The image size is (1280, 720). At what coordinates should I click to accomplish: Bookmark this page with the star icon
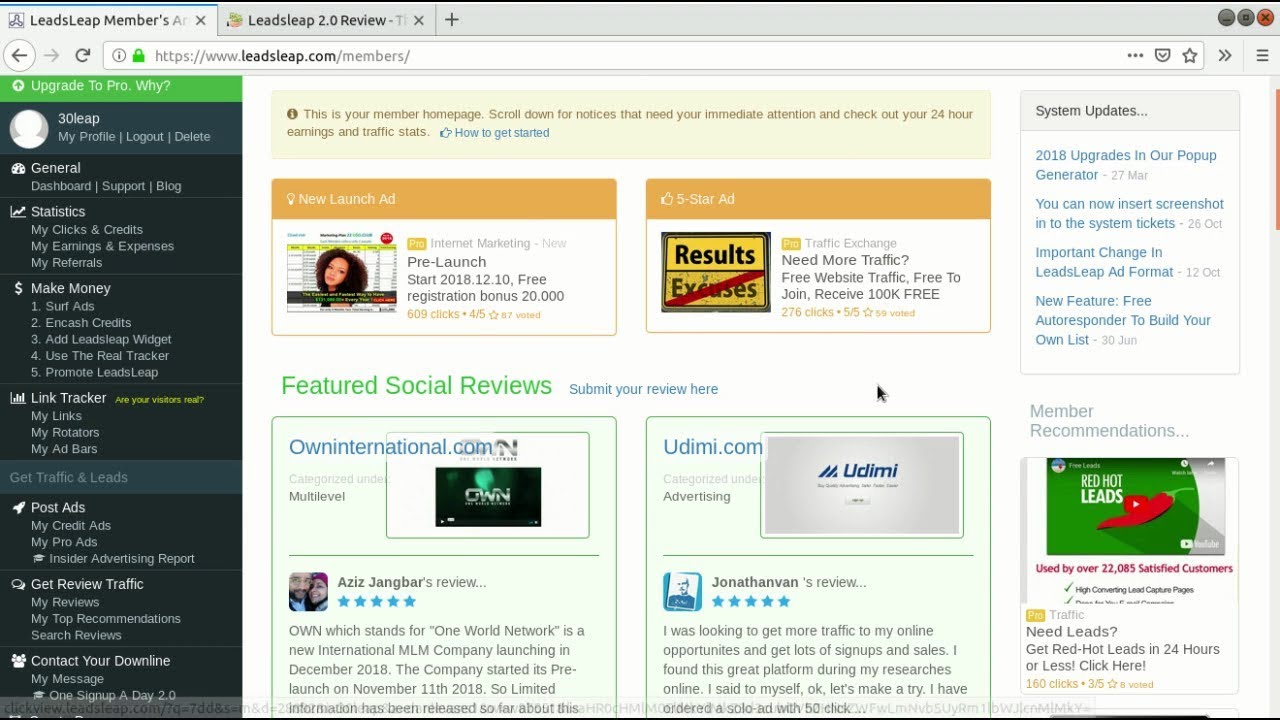point(1190,56)
